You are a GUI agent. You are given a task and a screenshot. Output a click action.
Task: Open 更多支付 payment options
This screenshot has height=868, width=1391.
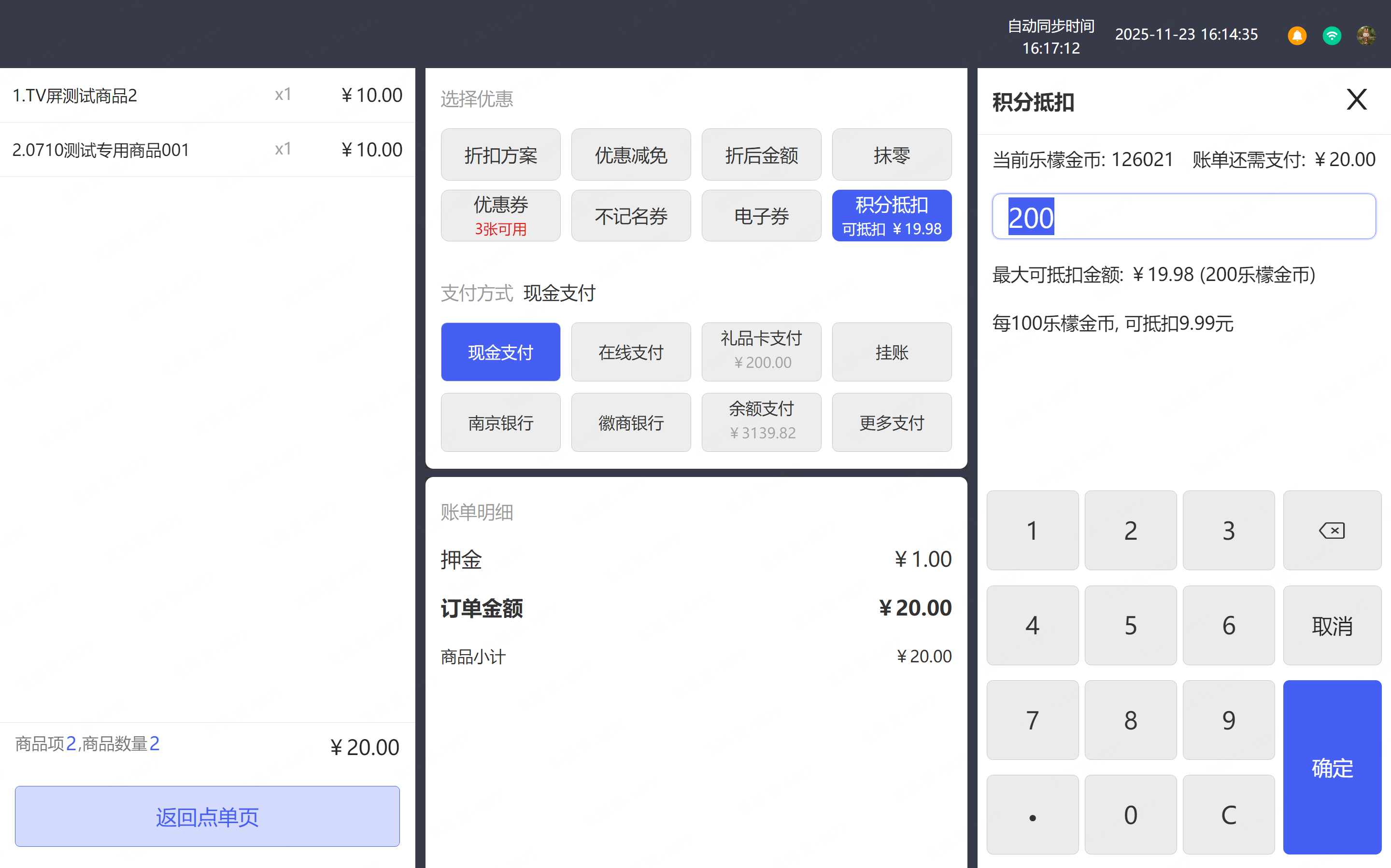(x=891, y=422)
